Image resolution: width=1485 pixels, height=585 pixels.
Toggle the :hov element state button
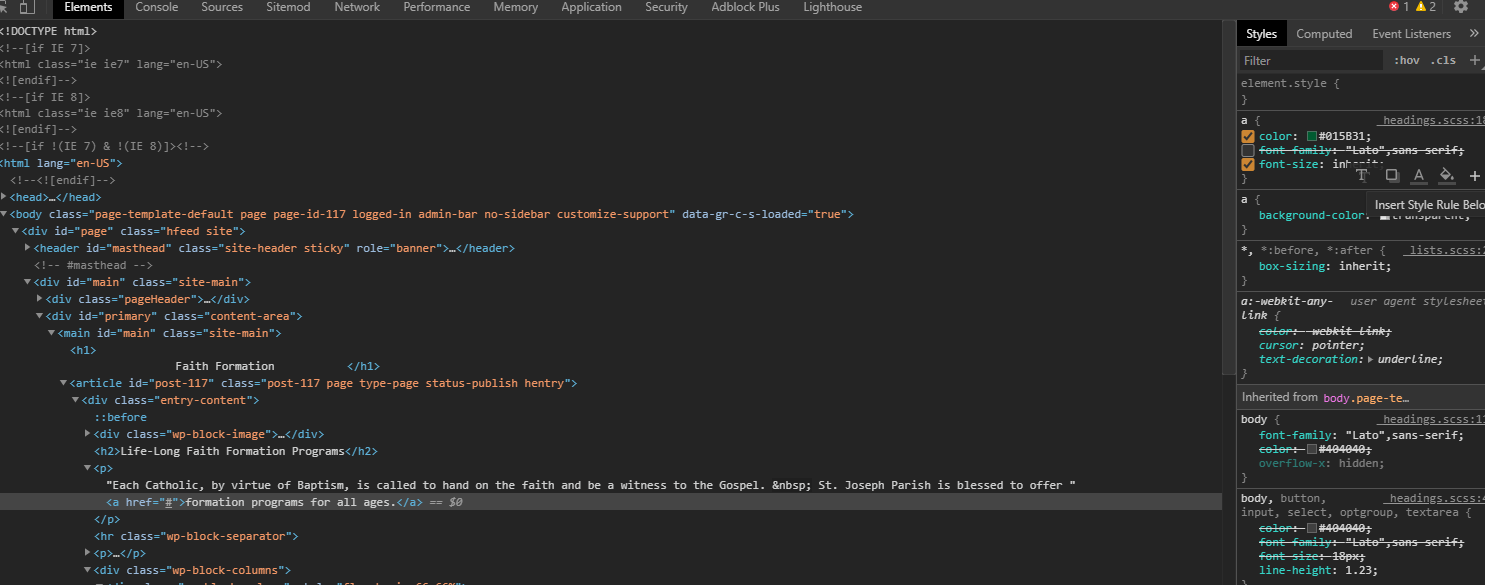point(1406,61)
